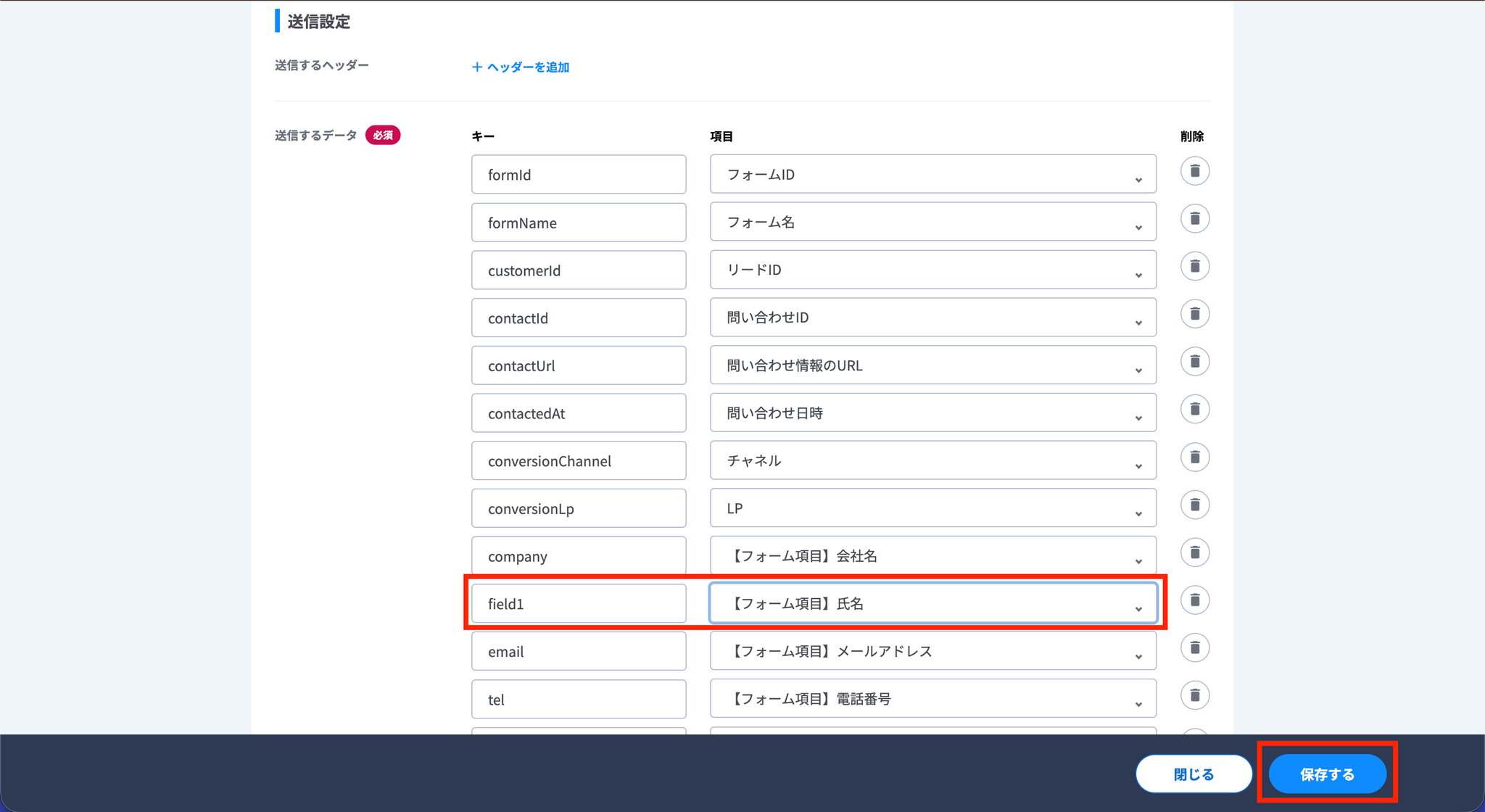Viewport: 1485px width, 812px height.
Task: Focus the contactId key input field
Action: (x=578, y=318)
